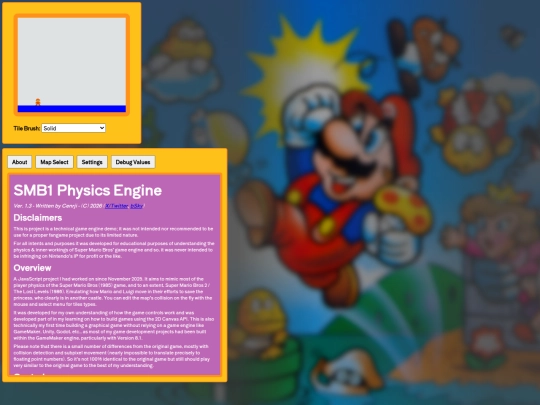Click the blue ground strip in the canvas
This screenshot has width=540, height=405.
[x=72, y=109]
